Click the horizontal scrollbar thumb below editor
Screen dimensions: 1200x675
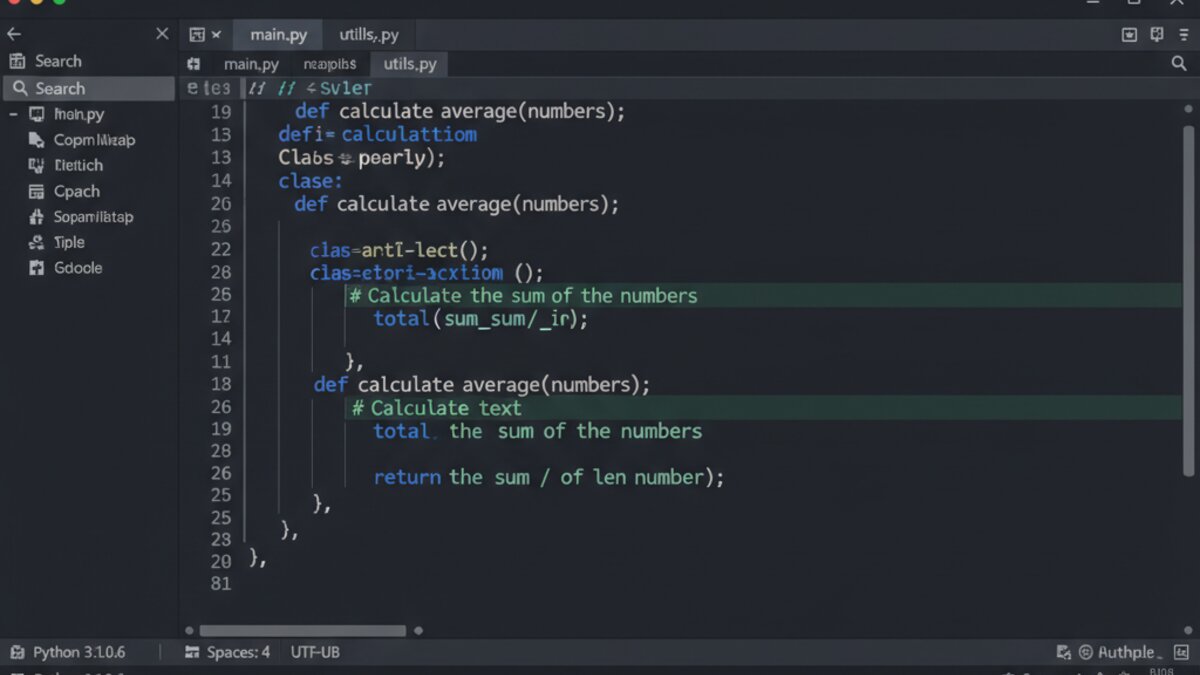tap(303, 631)
